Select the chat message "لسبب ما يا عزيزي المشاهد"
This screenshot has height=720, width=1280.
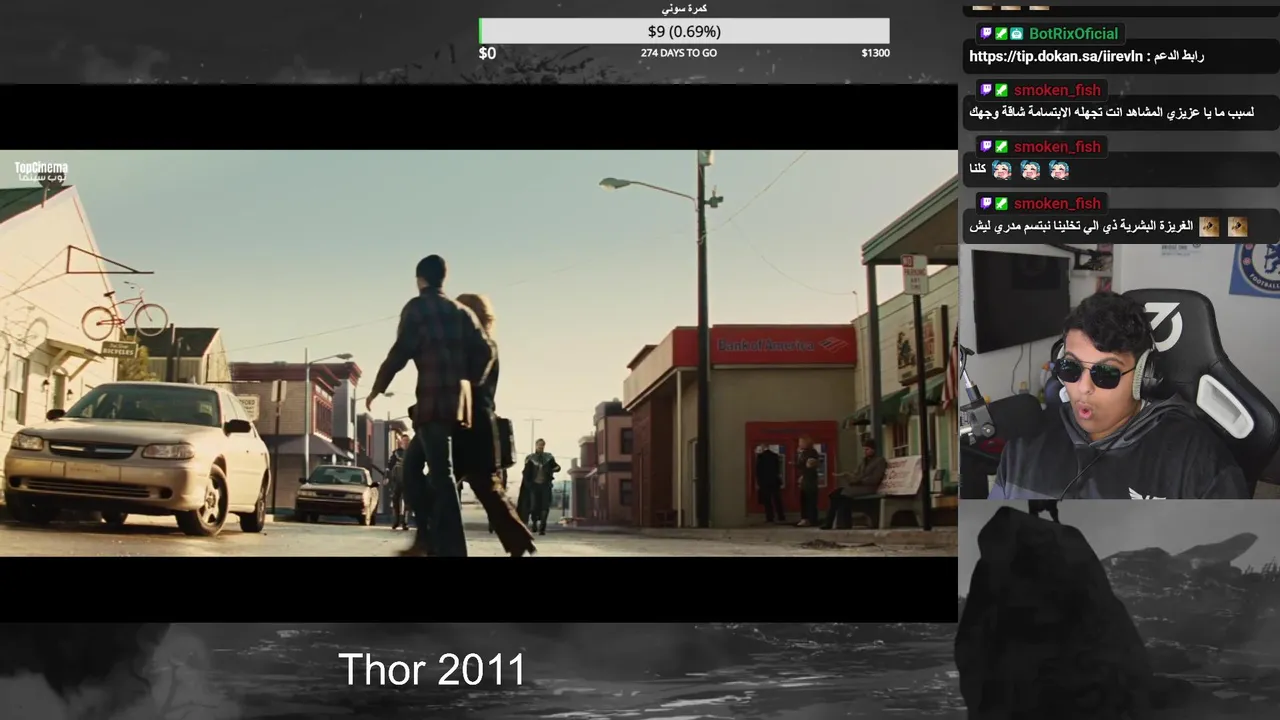[x=1109, y=112]
